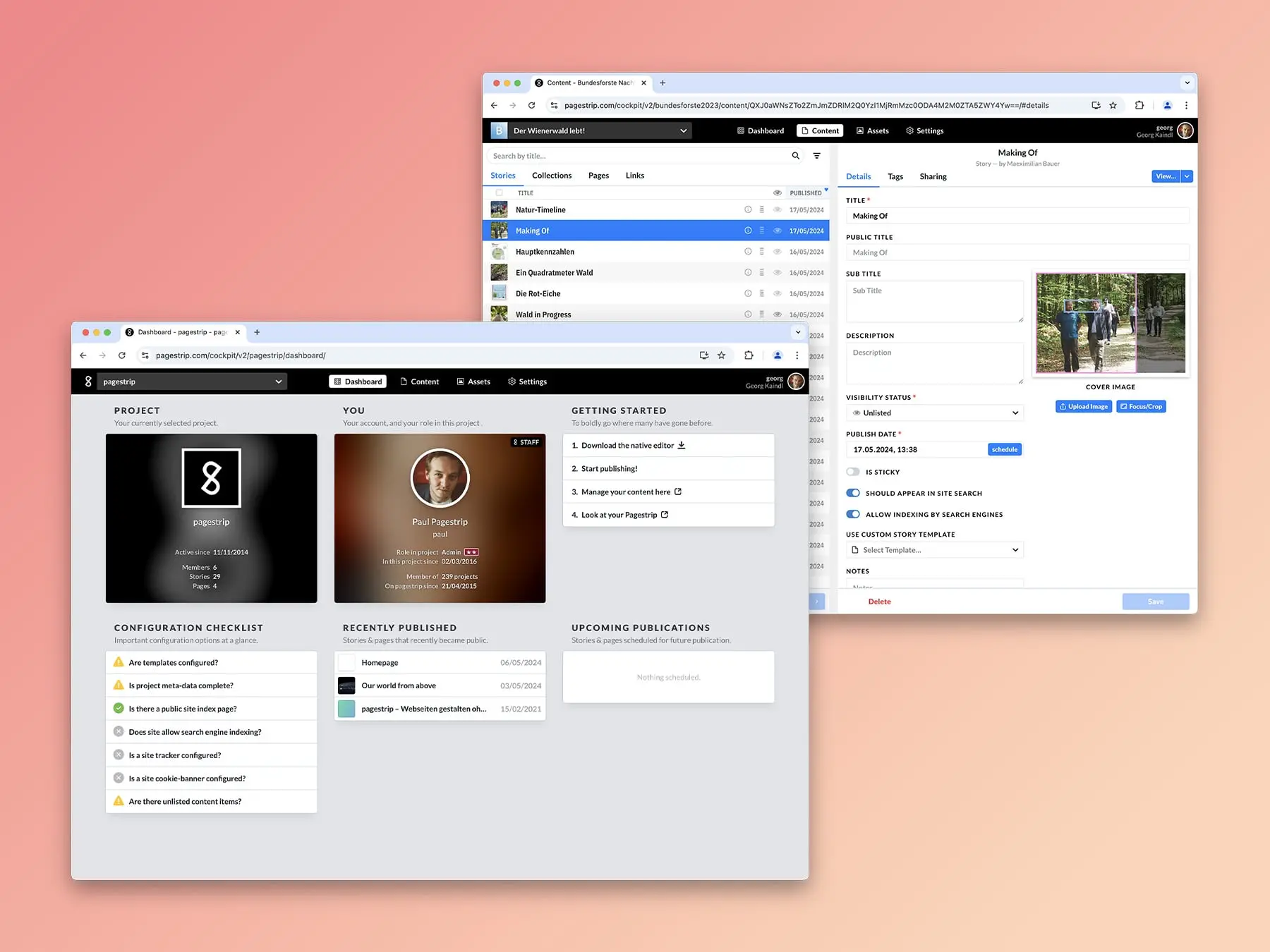This screenshot has width=1270, height=952.
Task: Click the red Delete link
Action: click(x=879, y=602)
